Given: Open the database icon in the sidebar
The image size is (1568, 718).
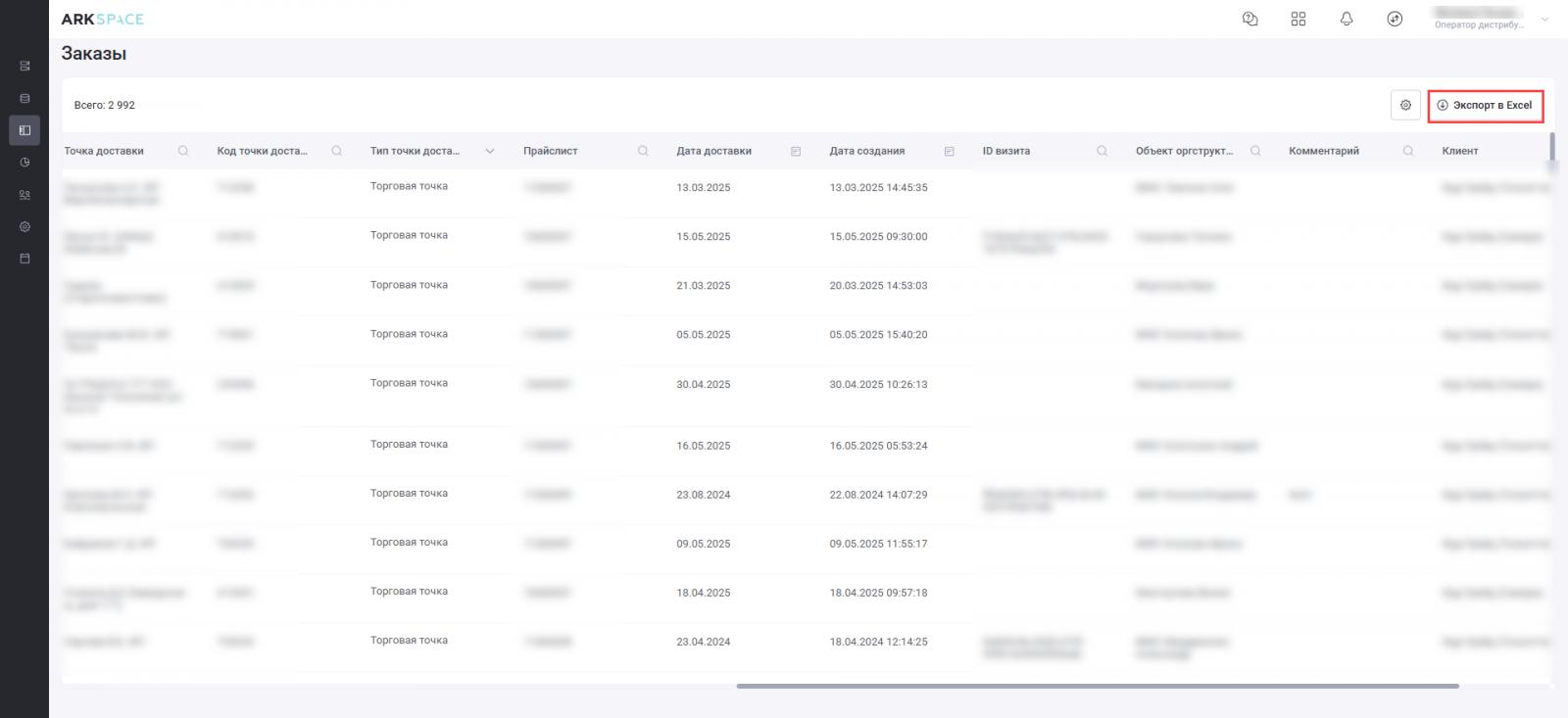Looking at the screenshot, I should coord(24,98).
